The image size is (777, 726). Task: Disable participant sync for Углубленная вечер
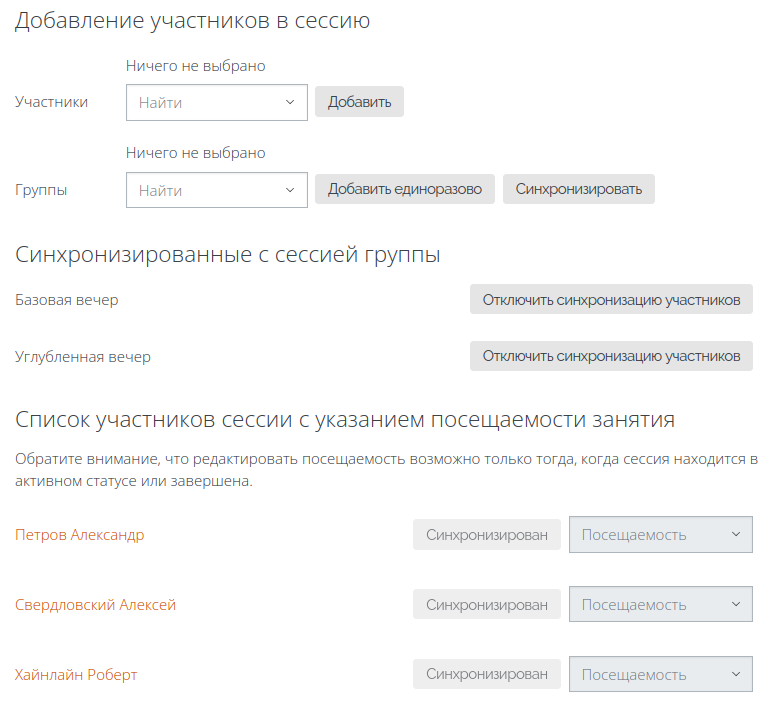pyautogui.click(x=611, y=356)
